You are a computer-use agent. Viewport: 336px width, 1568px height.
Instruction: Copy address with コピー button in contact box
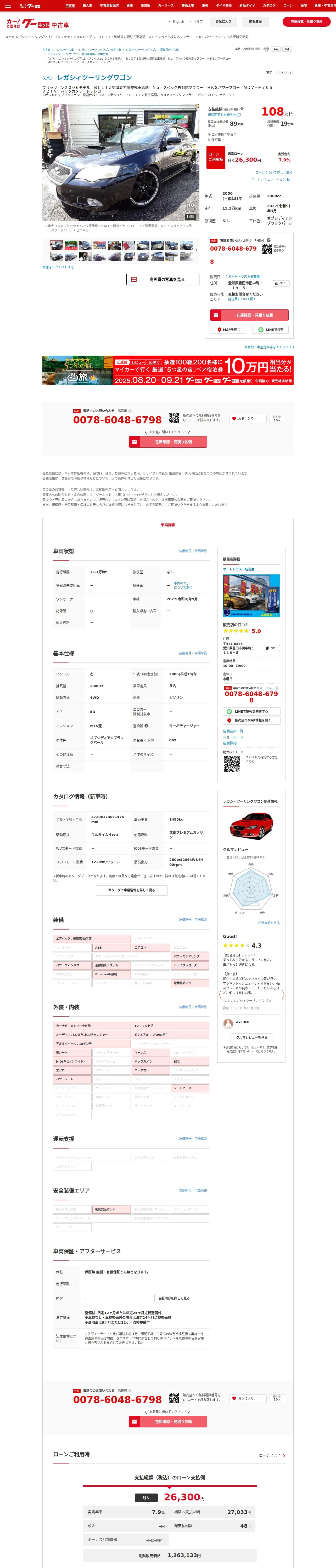pyautogui.click(x=281, y=283)
